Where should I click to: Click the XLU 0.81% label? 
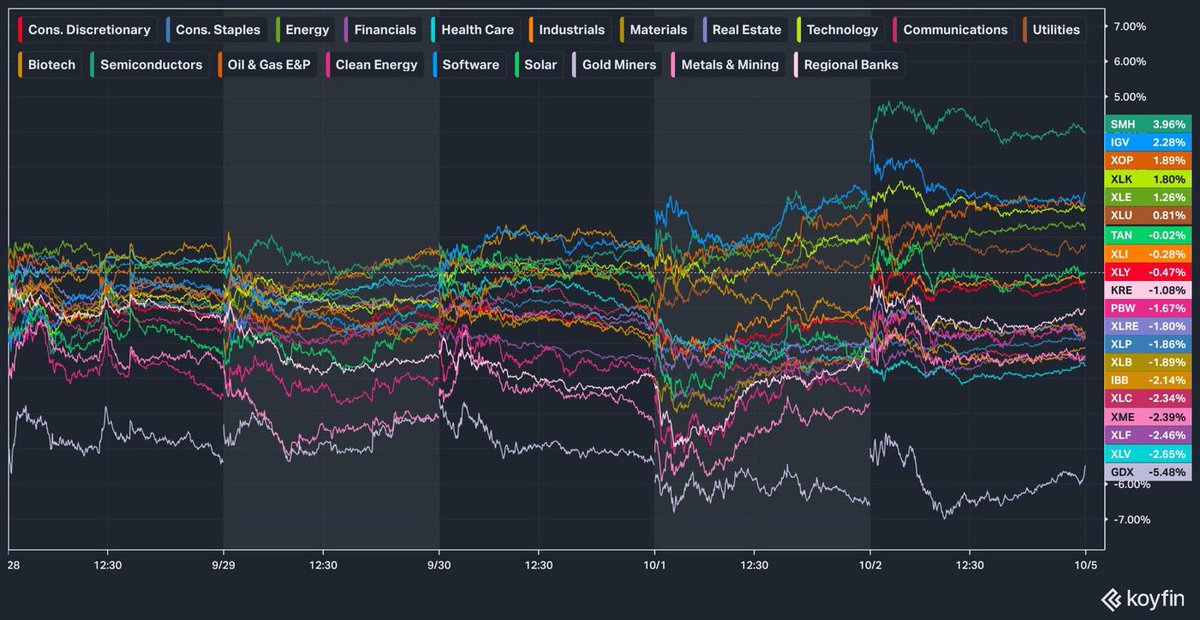pos(1148,215)
